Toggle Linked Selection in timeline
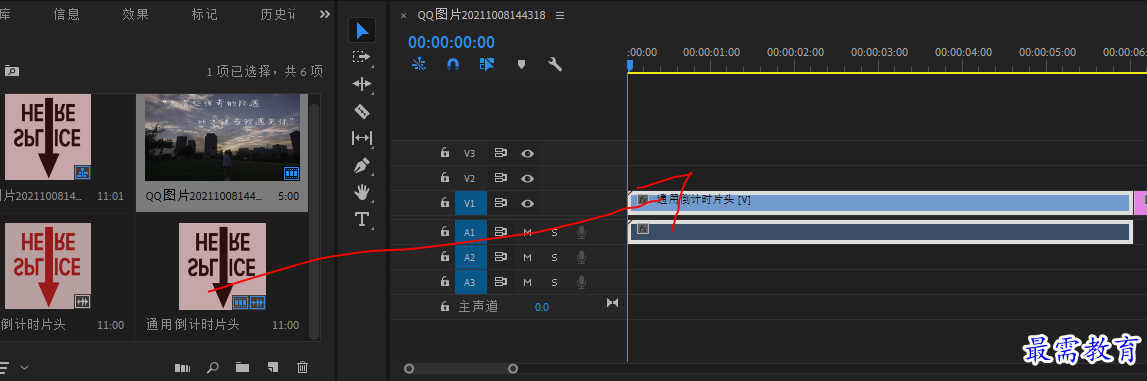 (486, 64)
